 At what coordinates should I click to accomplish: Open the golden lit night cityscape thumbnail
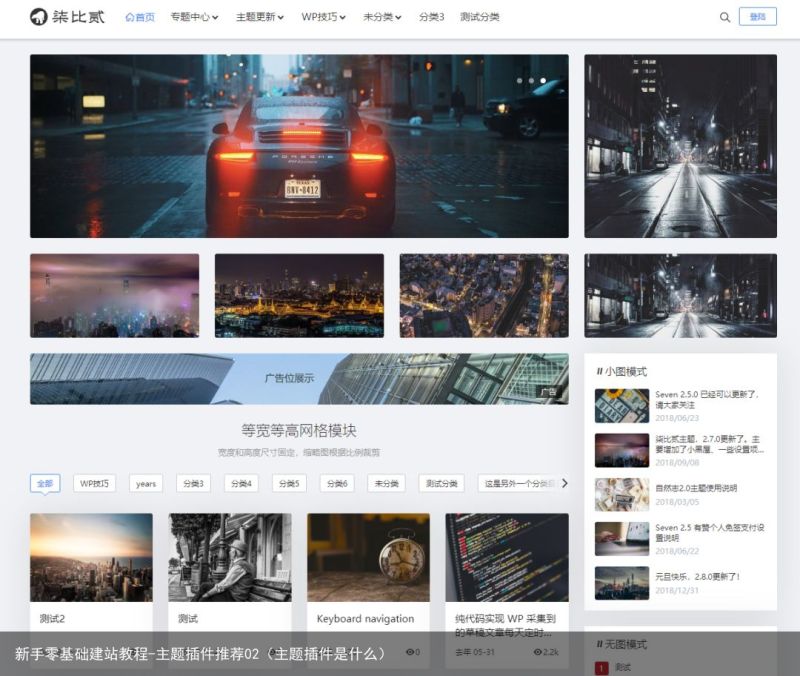299,295
